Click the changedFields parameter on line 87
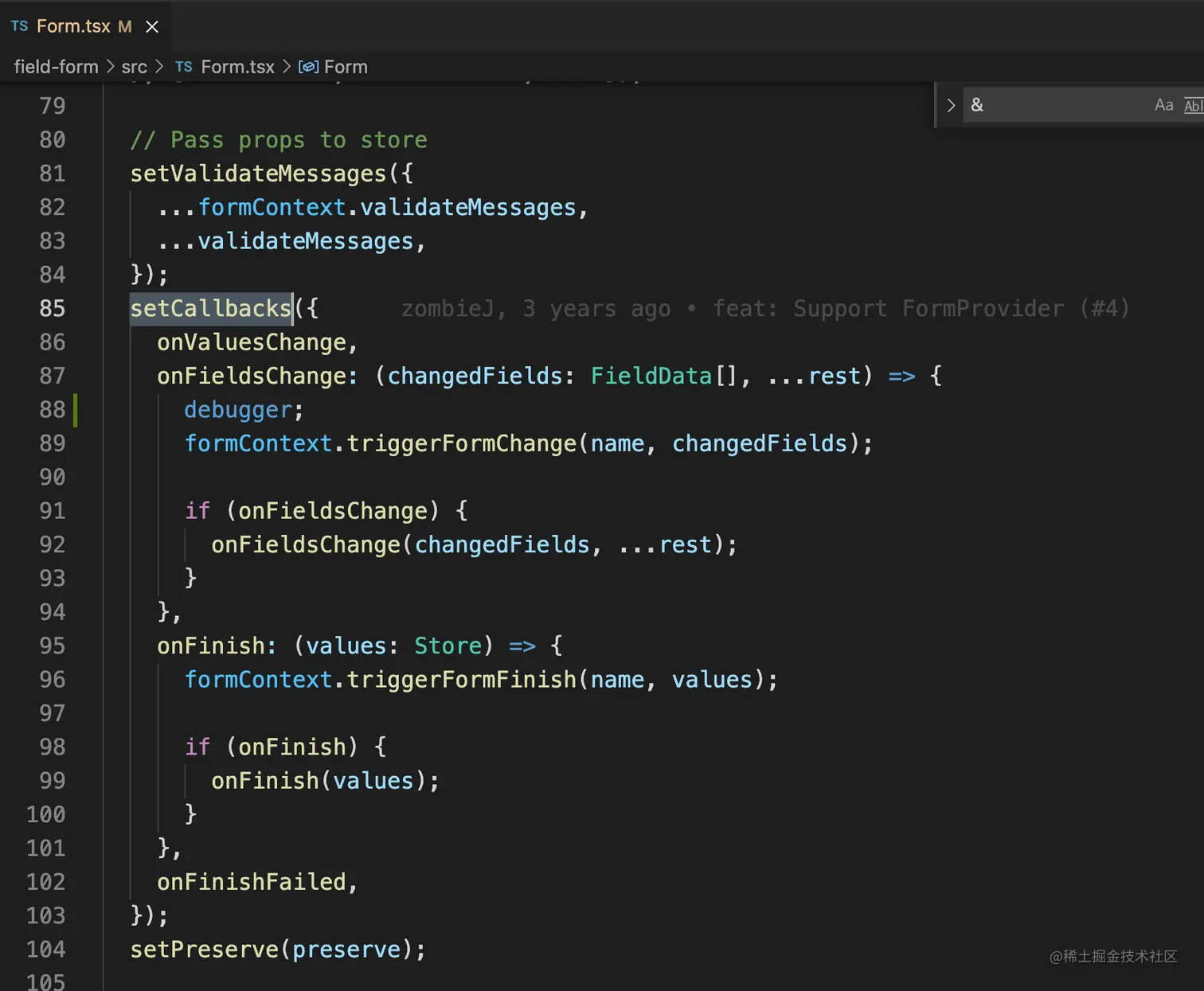This screenshot has height=991, width=1204. [x=475, y=376]
